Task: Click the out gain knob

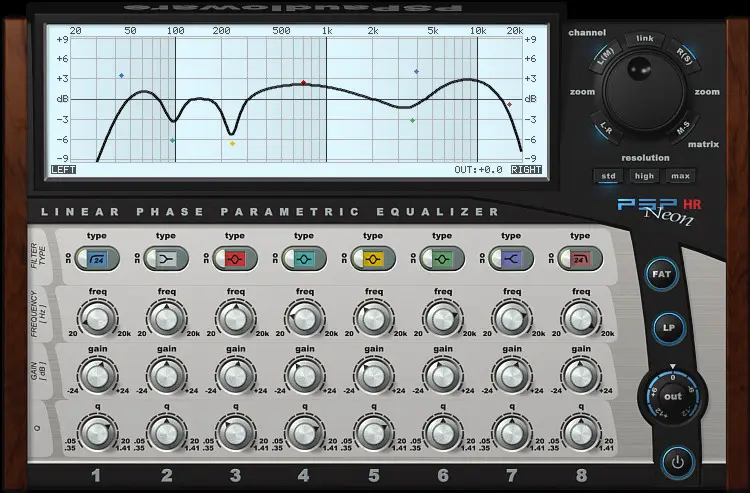Action: tap(673, 396)
